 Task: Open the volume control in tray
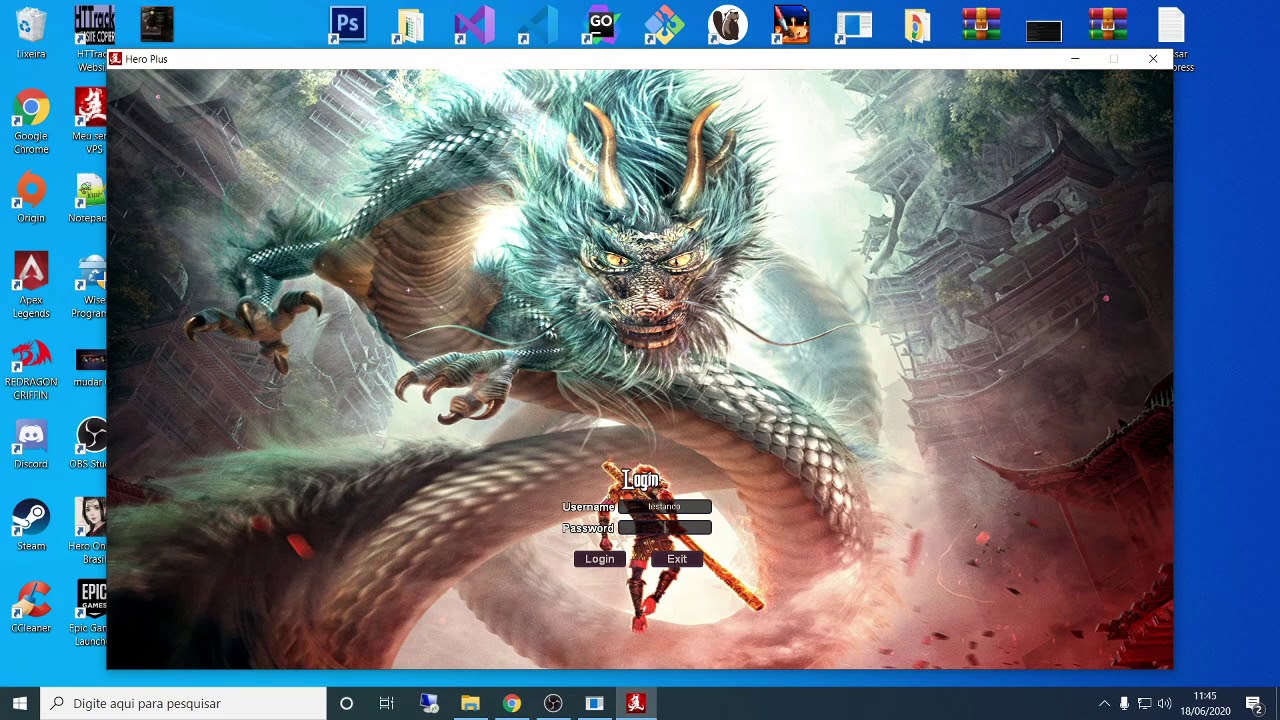1164,703
